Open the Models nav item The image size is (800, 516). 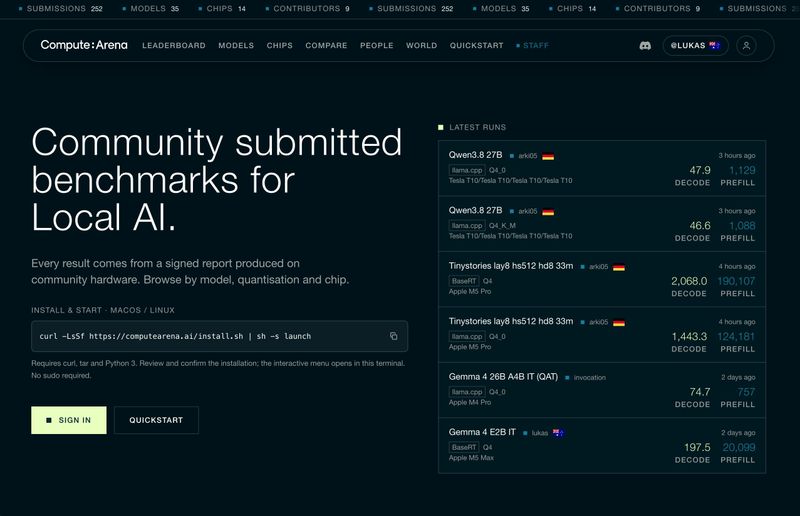(x=236, y=45)
